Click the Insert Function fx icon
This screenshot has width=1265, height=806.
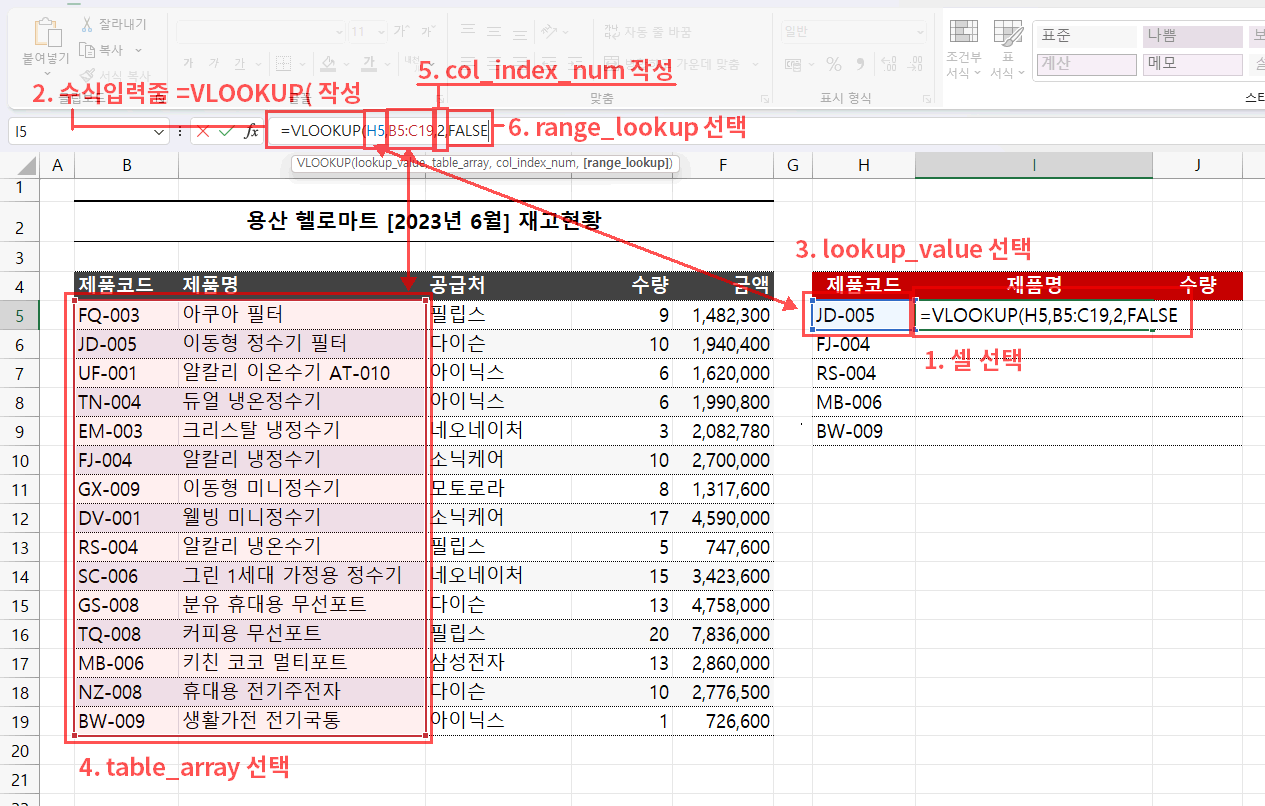point(252,131)
